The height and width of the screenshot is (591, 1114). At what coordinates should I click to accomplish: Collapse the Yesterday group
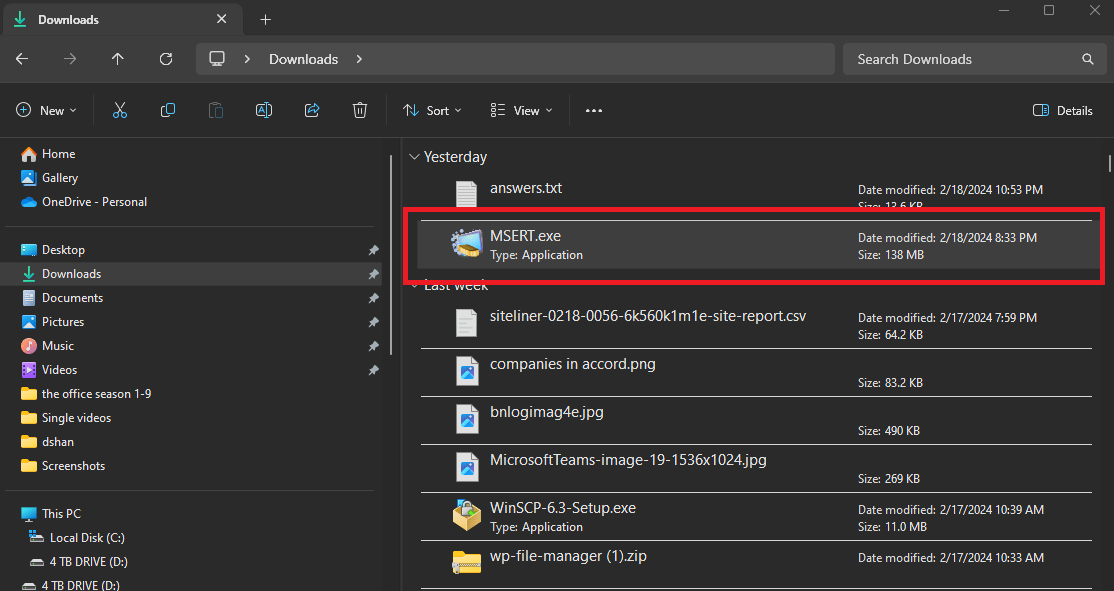point(414,157)
